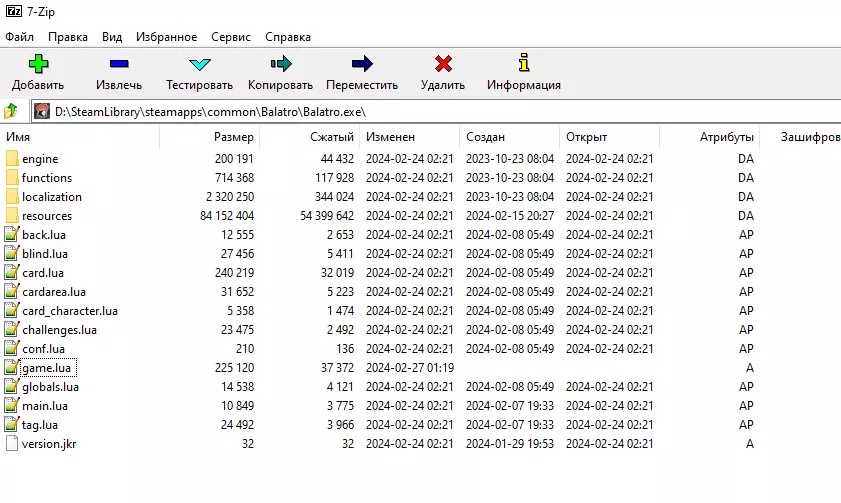The width and height of the screenshot is (841, 503).
Task: Select the file name challenges.lua
Action: click(x=59, y=330)
